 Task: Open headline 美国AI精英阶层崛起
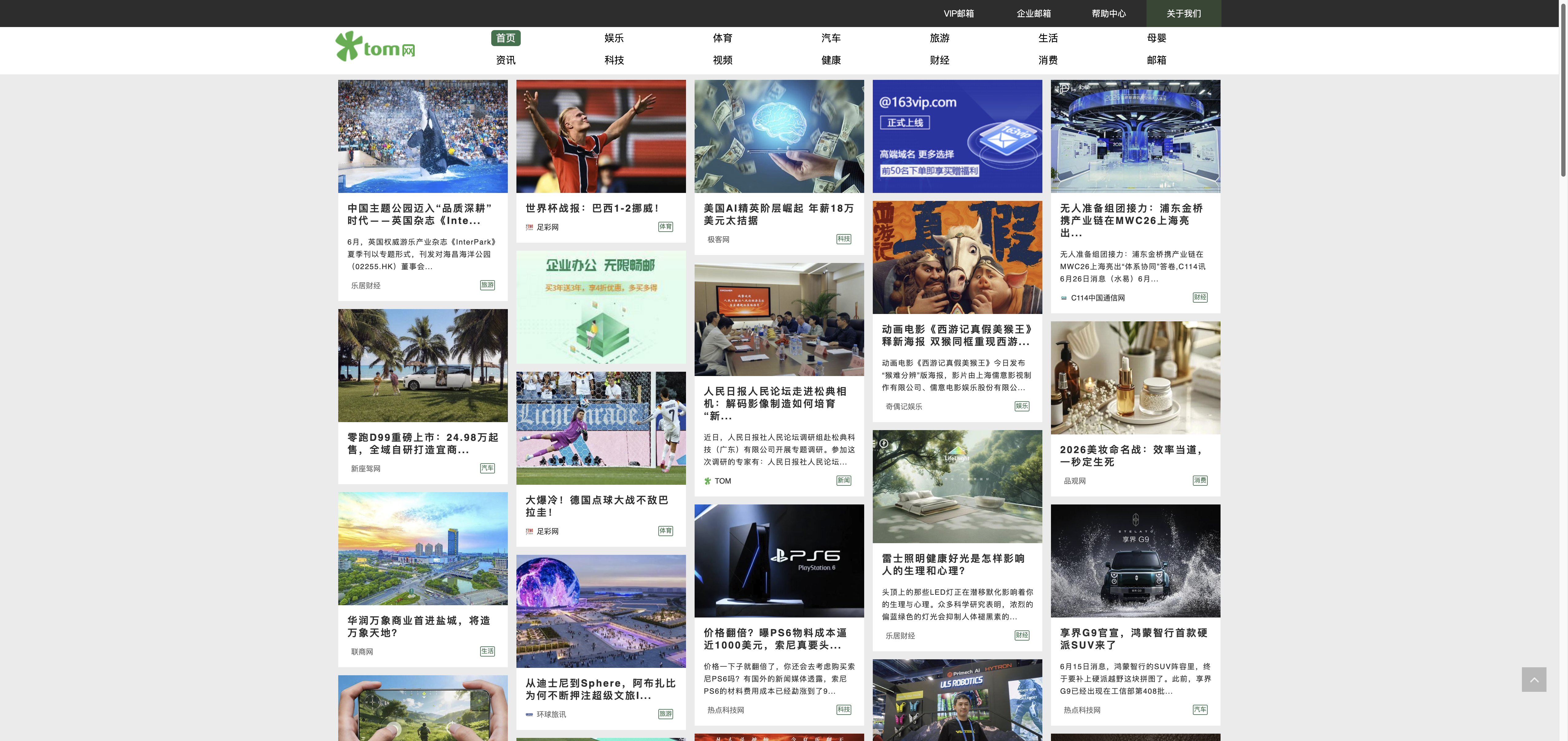(x=778, y=214)
